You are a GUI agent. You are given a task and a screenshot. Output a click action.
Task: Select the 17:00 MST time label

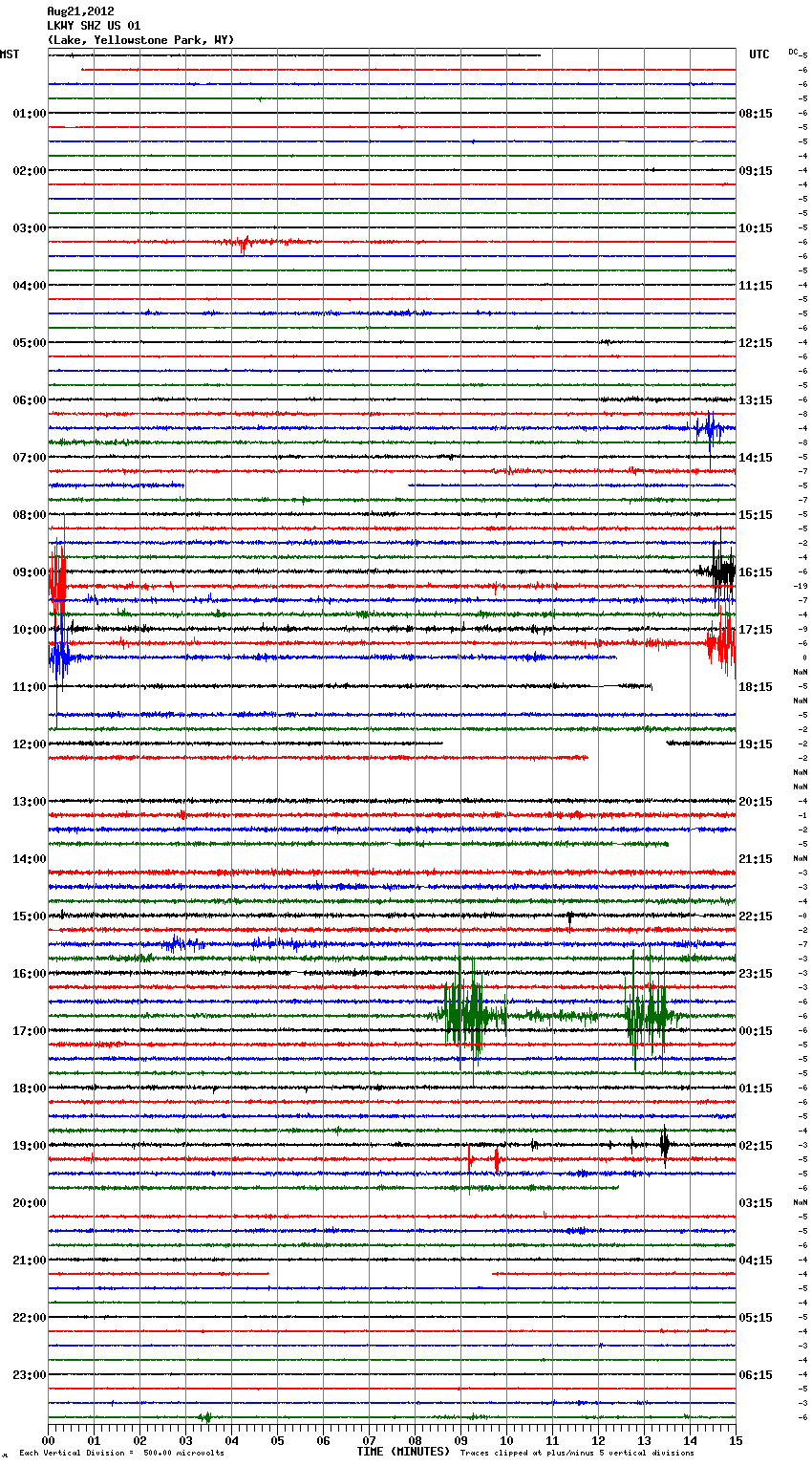[x=29, y=1031]
